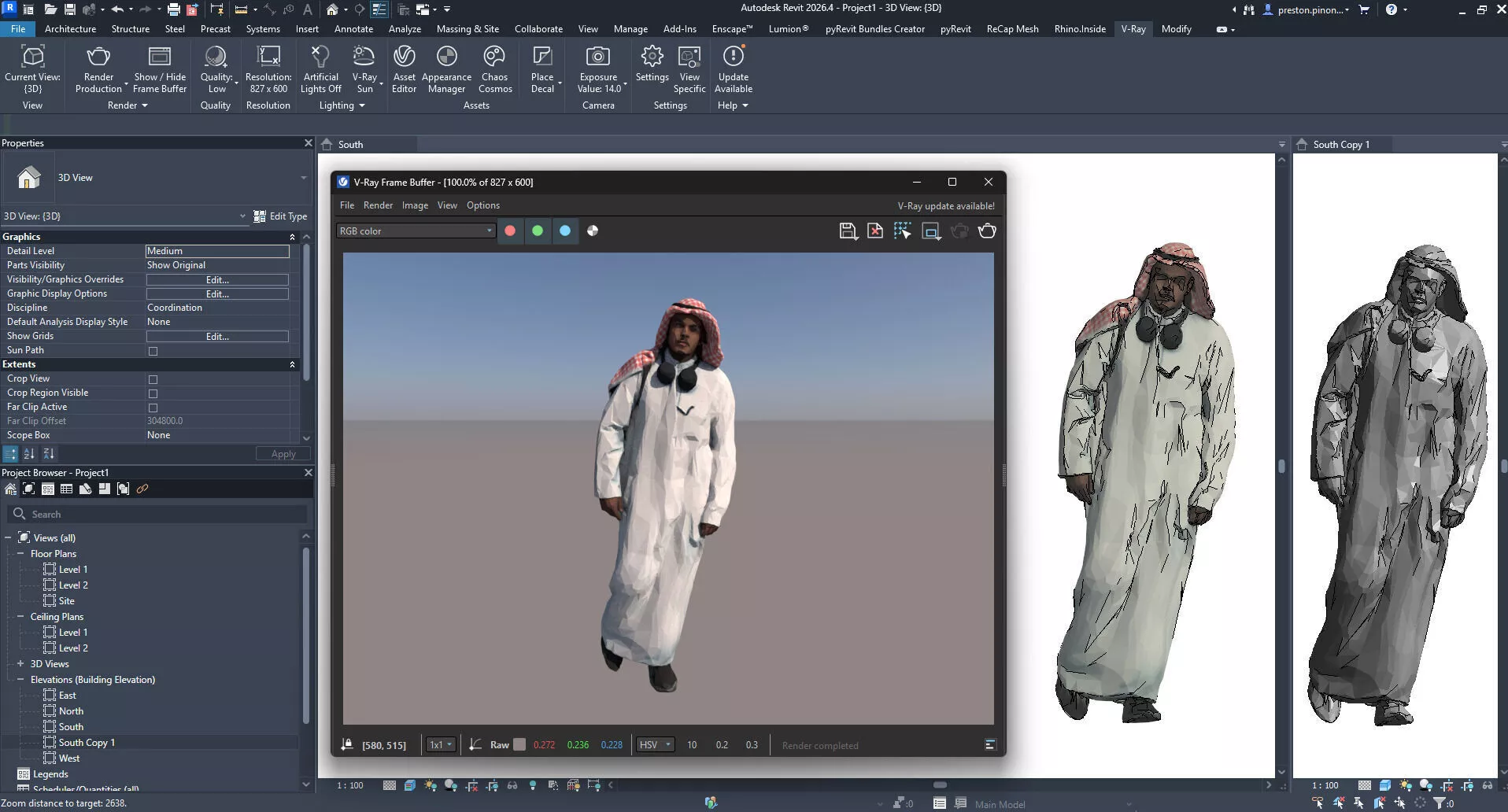
Task: Open the Architecture ribbon tab
Action: click(70, 29)
